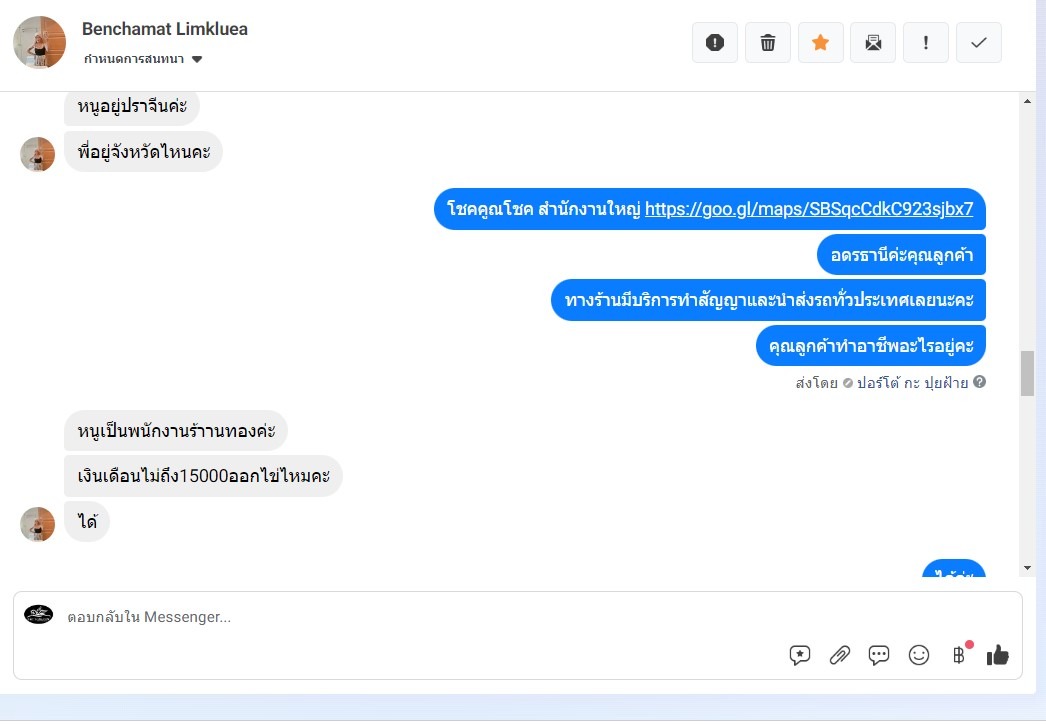Open quick replies speech bubble icon
Image resolution: width=1046 pixels, height=725 pixels.
(879, 655)
